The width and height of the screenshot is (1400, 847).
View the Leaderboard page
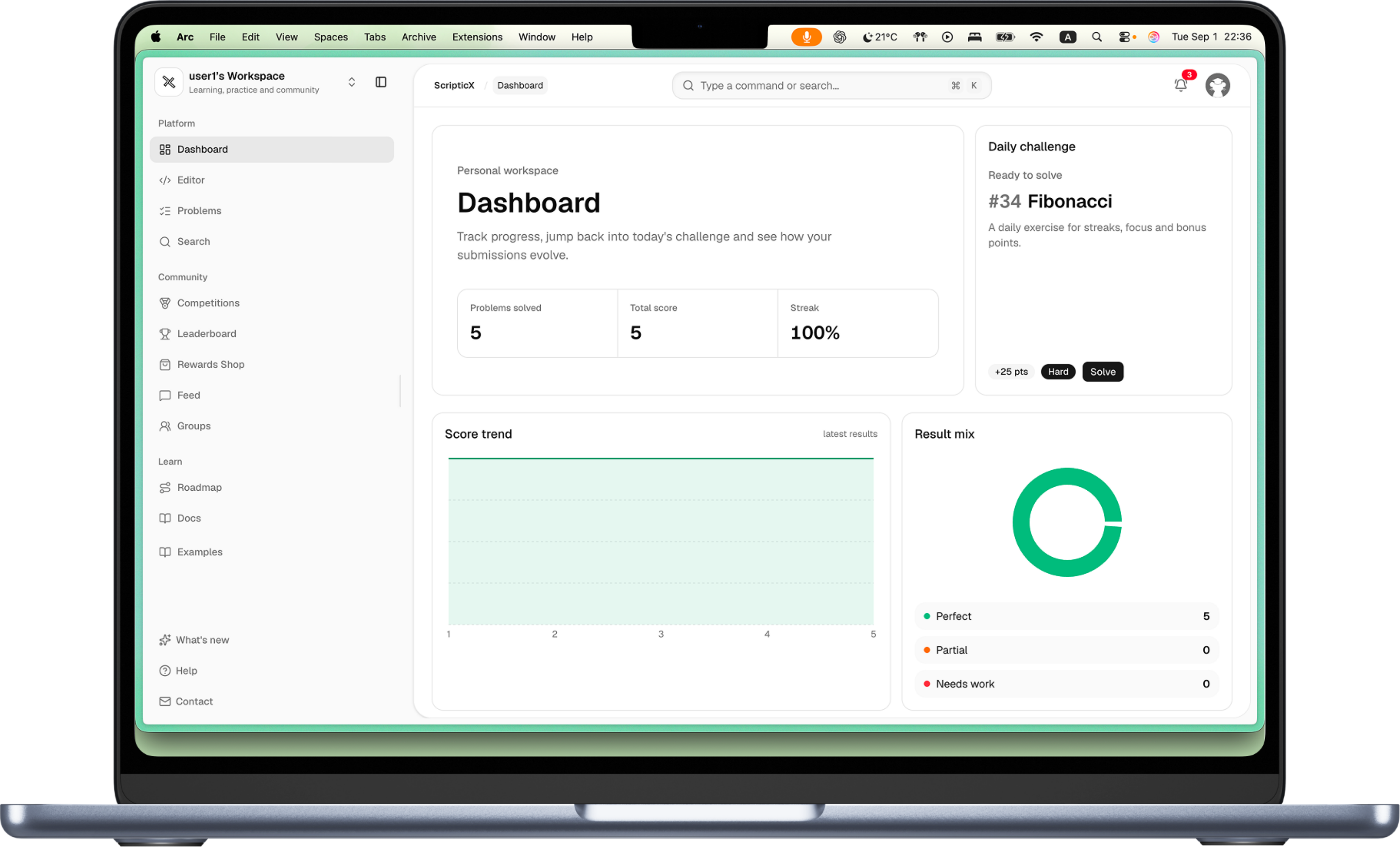pyautogui.click(x=272, y=333)
